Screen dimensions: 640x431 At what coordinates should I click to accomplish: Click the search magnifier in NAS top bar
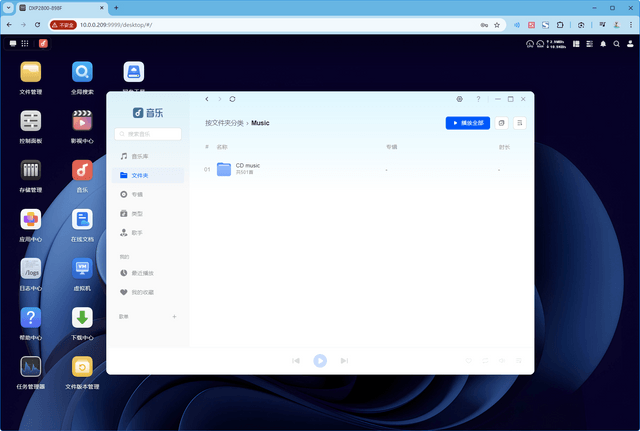click(616, 44)
